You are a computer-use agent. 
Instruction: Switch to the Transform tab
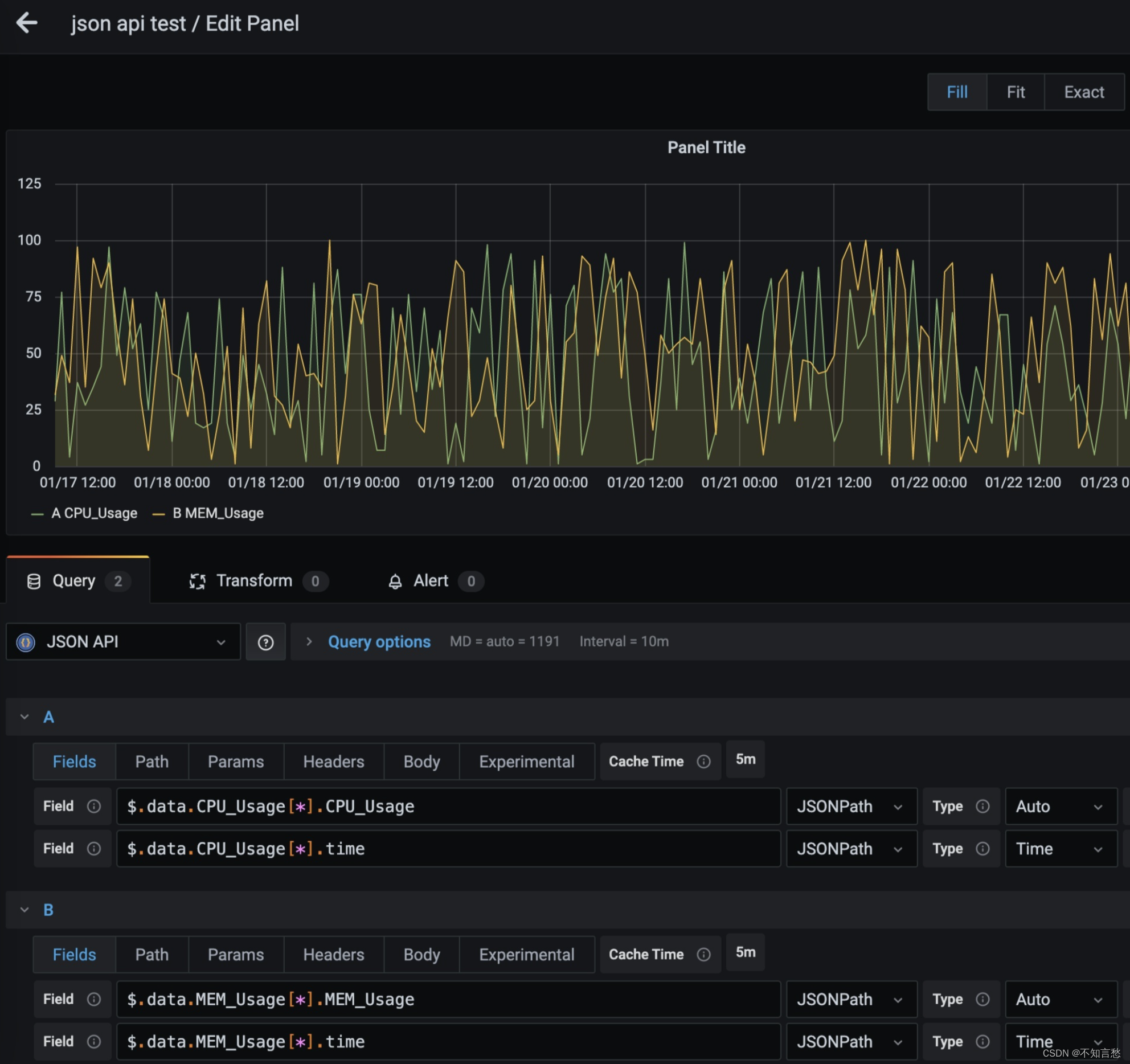[x=259, y=581]
